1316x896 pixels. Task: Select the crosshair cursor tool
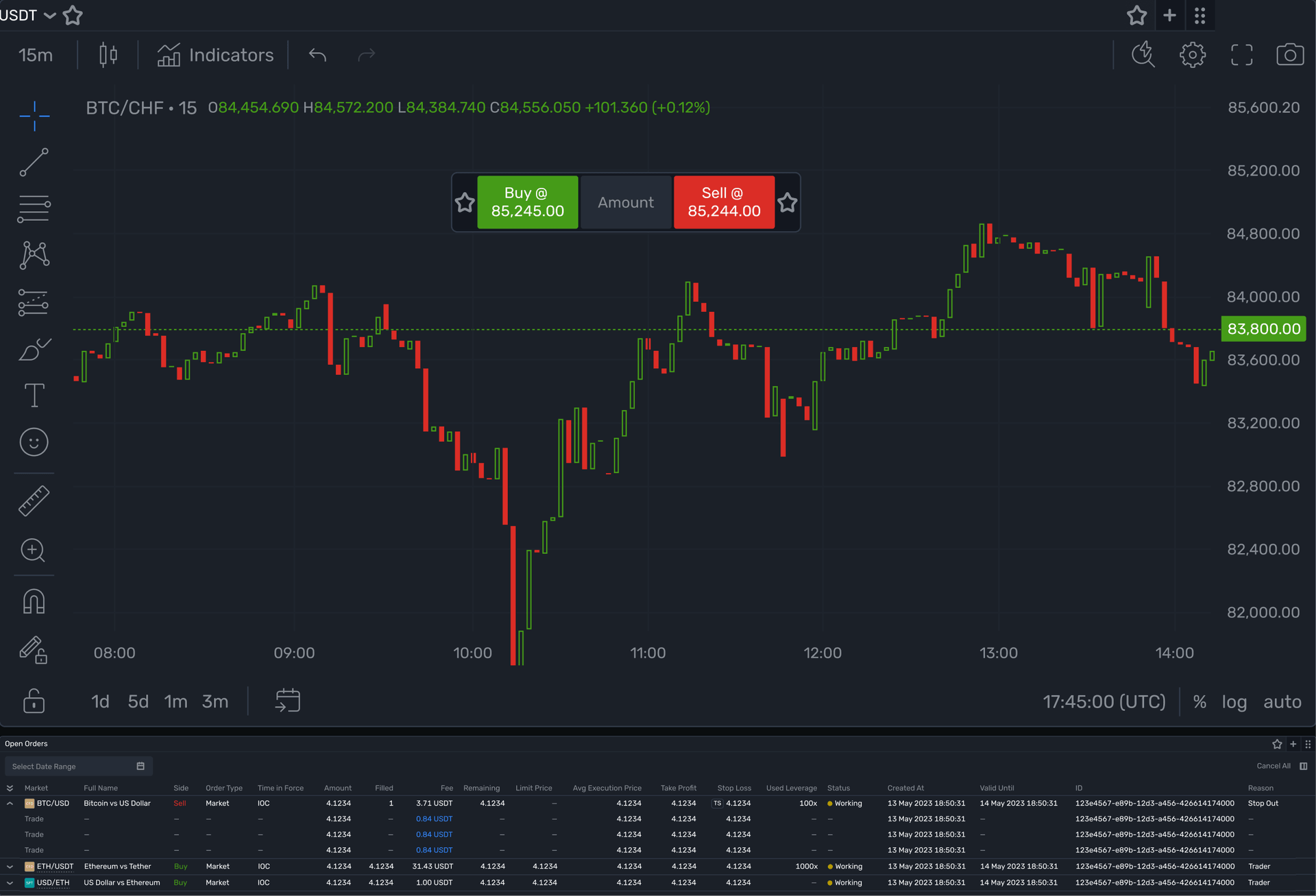click(x=34, y=115)
